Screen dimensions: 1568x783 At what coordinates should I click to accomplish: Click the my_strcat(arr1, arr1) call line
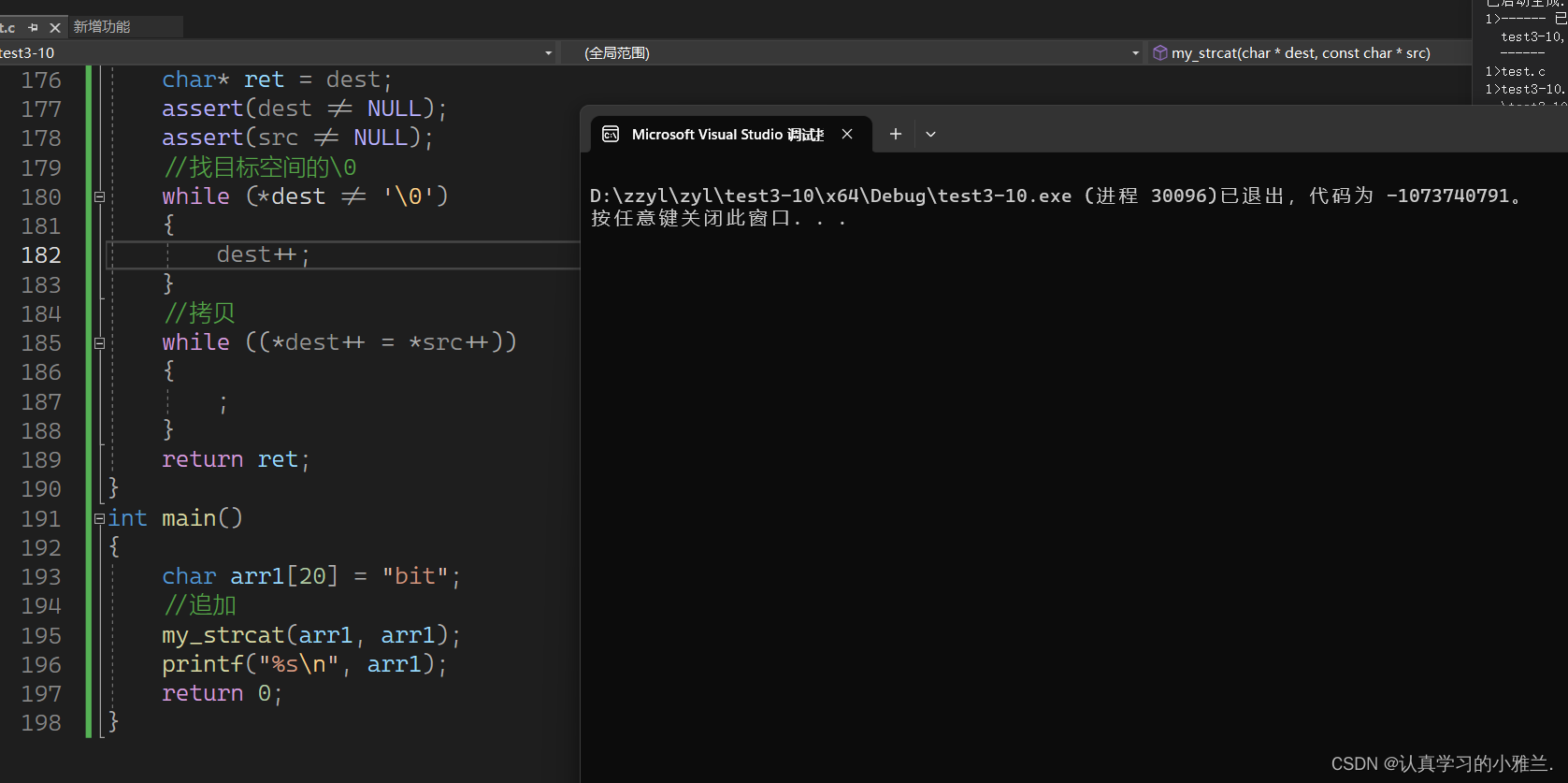click(311, 636)
